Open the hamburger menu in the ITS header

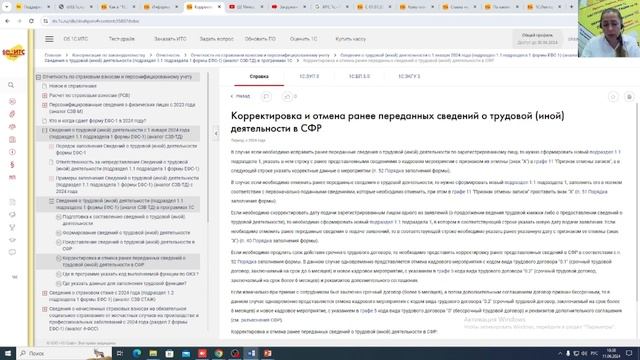[49, 39]
